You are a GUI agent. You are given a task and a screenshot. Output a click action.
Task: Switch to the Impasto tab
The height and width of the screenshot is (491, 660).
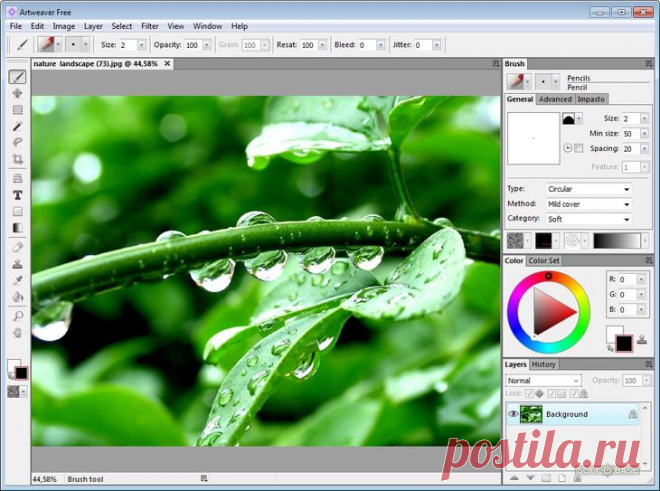[x=591, y=99]
